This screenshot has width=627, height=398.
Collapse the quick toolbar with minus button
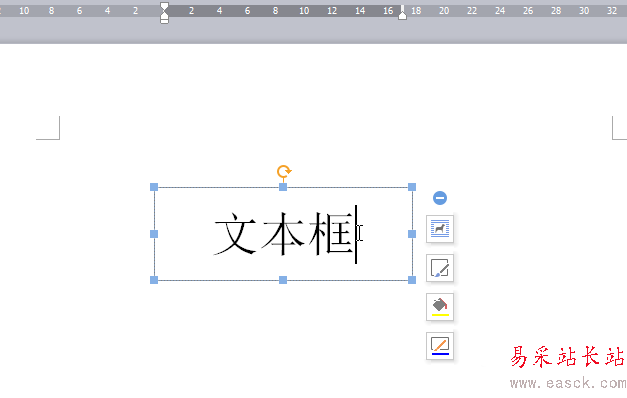440,198
